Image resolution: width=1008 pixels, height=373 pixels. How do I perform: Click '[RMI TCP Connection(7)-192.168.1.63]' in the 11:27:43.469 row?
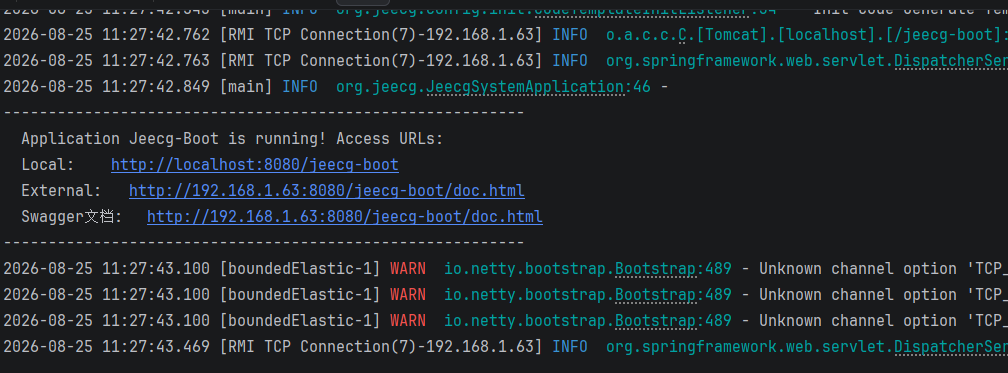click(381, 347)
